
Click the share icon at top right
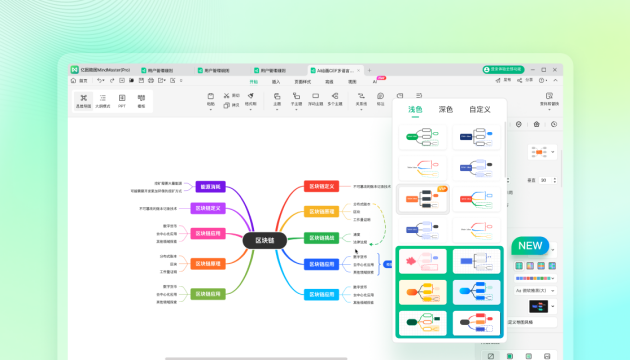click(520, 80)
